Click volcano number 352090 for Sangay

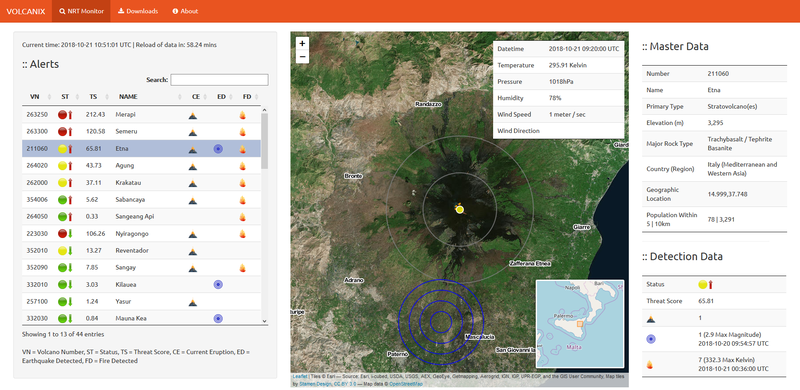coord(37,267)
